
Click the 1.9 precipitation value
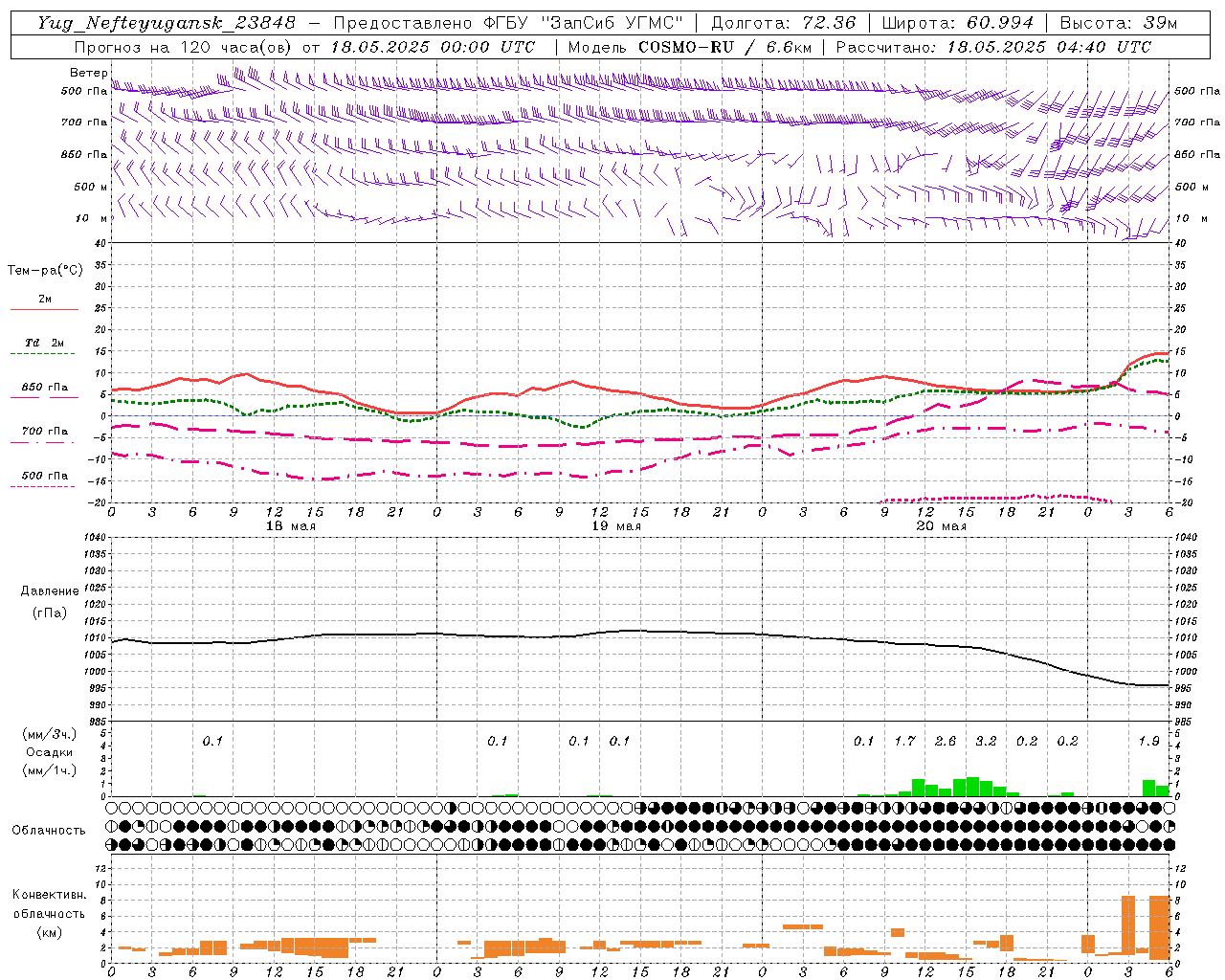pos(1148,741)
